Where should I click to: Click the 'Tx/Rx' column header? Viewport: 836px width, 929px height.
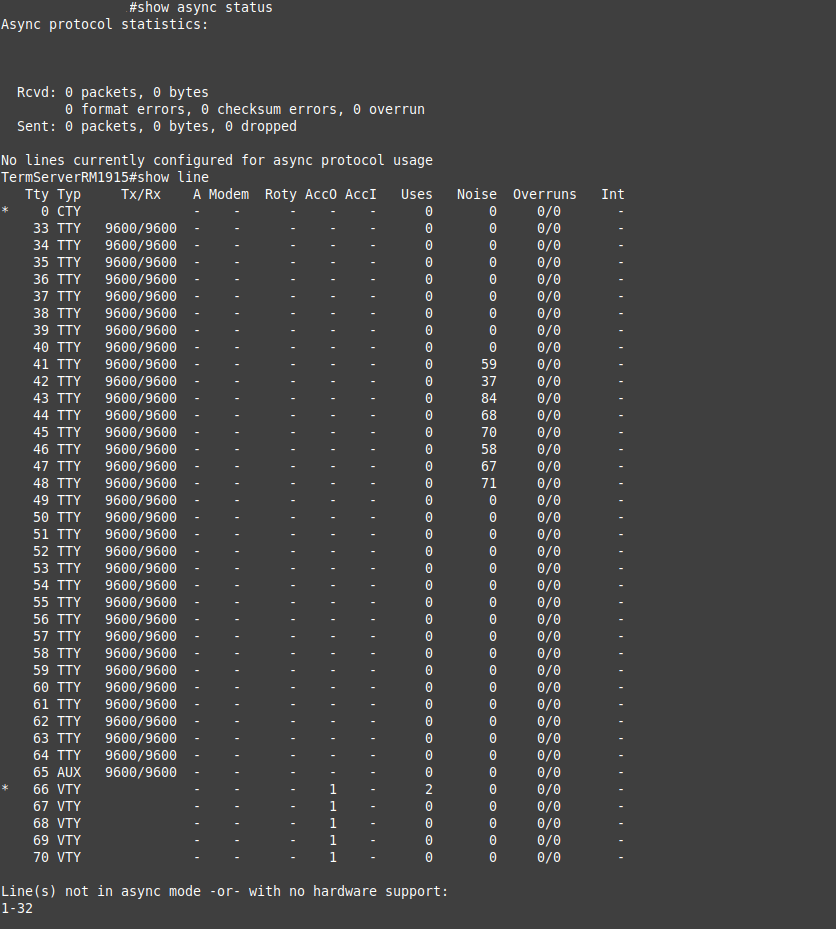[141, 195]
